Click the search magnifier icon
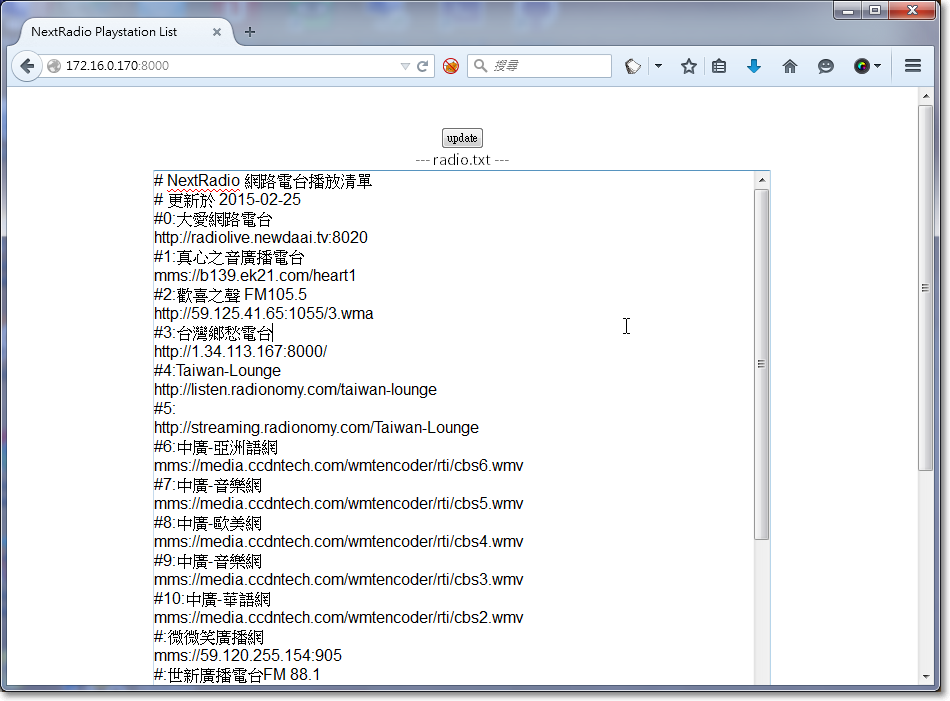950x701 pixels. point(480,65)
